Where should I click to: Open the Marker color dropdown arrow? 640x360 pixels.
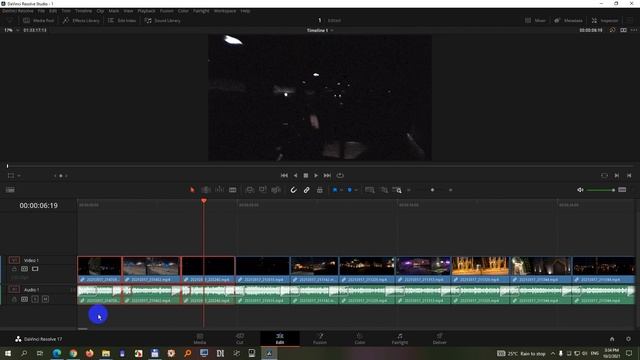tap(356, 190)
